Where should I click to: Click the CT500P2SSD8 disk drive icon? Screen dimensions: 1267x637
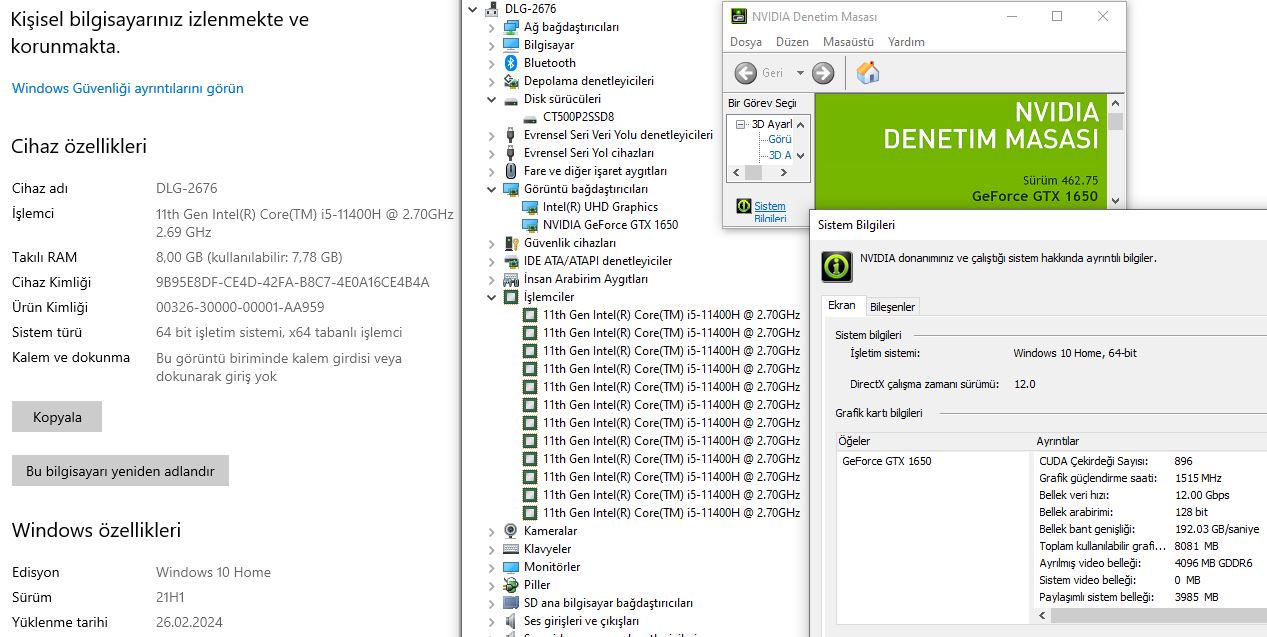[x=530, y=117]
